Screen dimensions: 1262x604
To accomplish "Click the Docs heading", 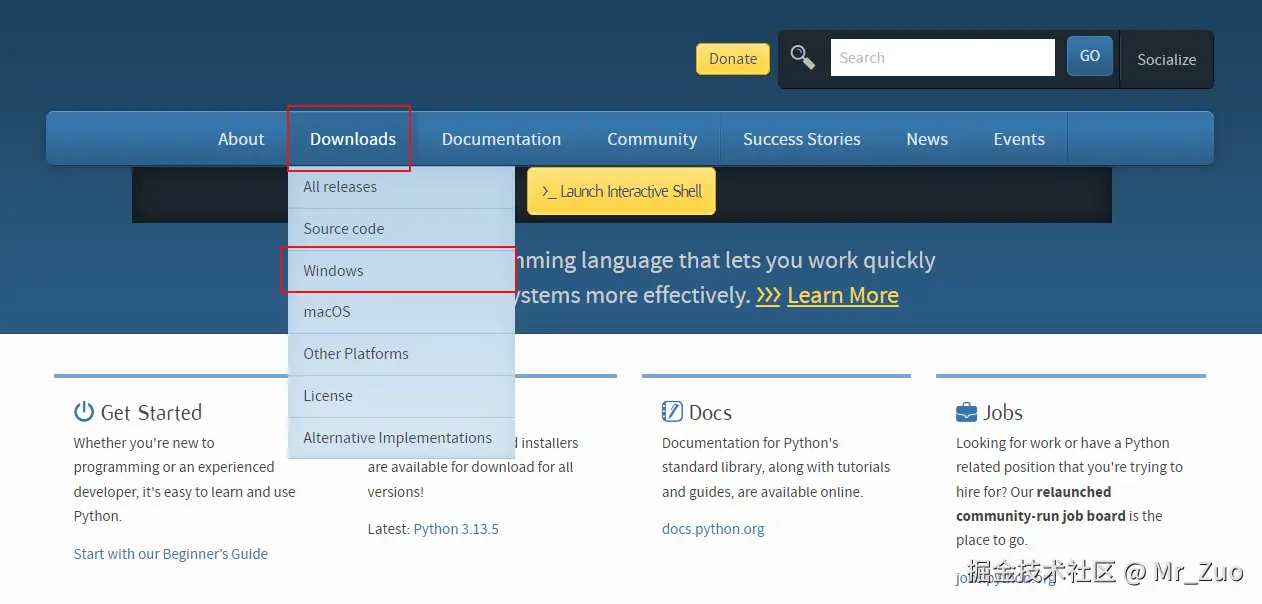I will pyautogui.click(x=710, y=413).
